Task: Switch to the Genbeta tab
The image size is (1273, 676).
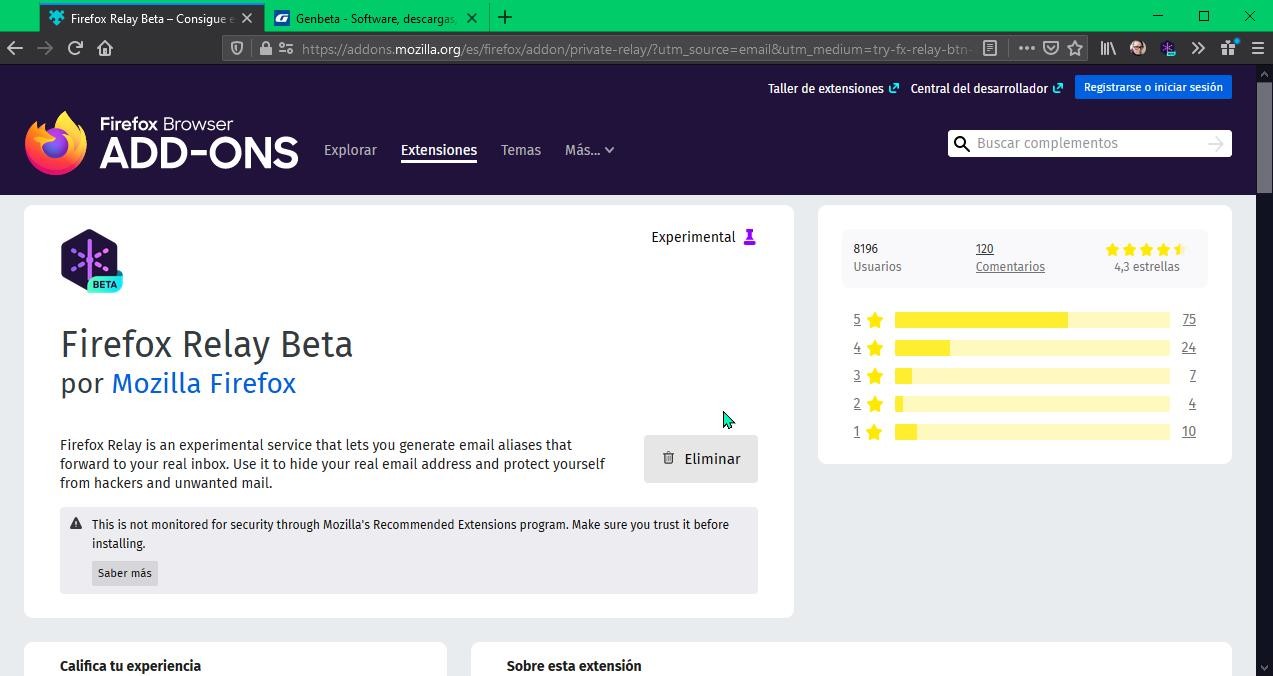Action: 375,18
